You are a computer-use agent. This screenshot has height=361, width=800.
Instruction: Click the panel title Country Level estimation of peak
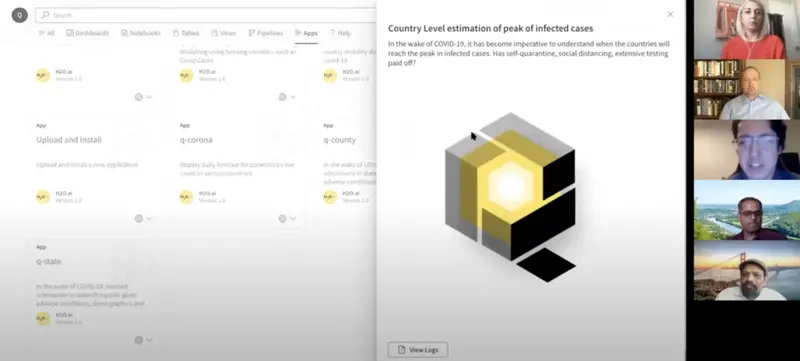[x=490, y=29]
